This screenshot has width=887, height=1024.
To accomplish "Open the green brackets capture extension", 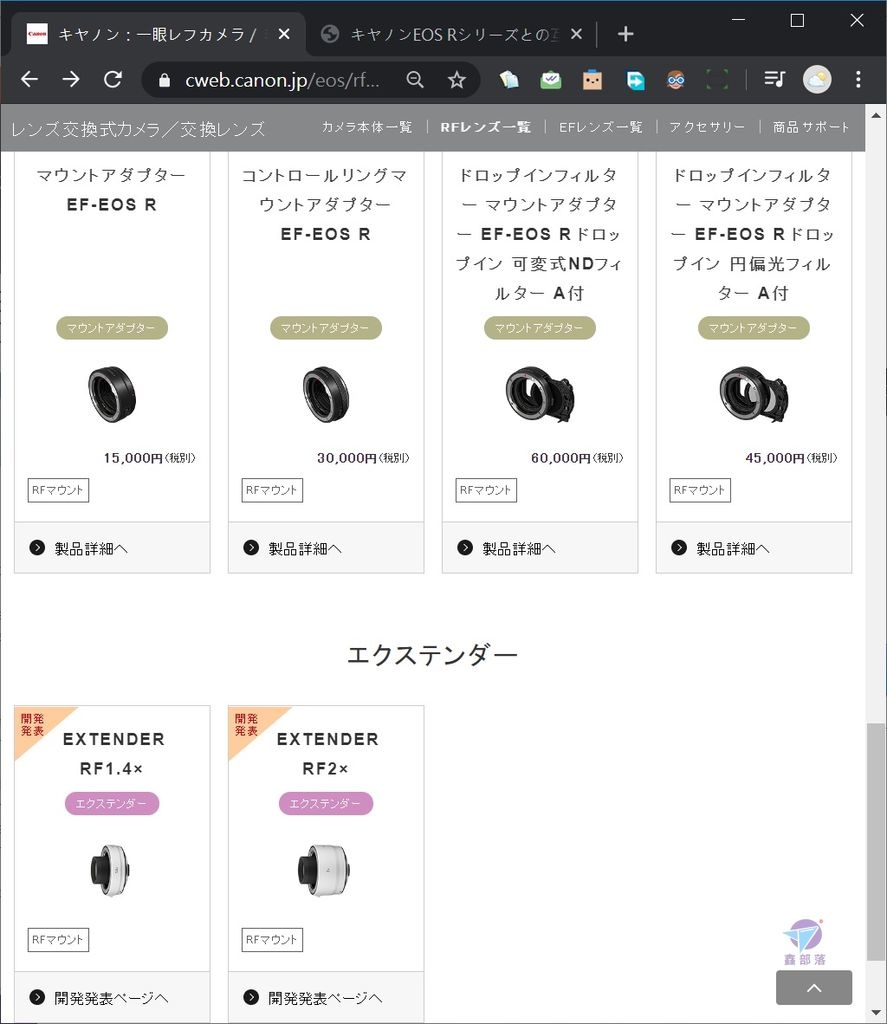I will point(717,80).
